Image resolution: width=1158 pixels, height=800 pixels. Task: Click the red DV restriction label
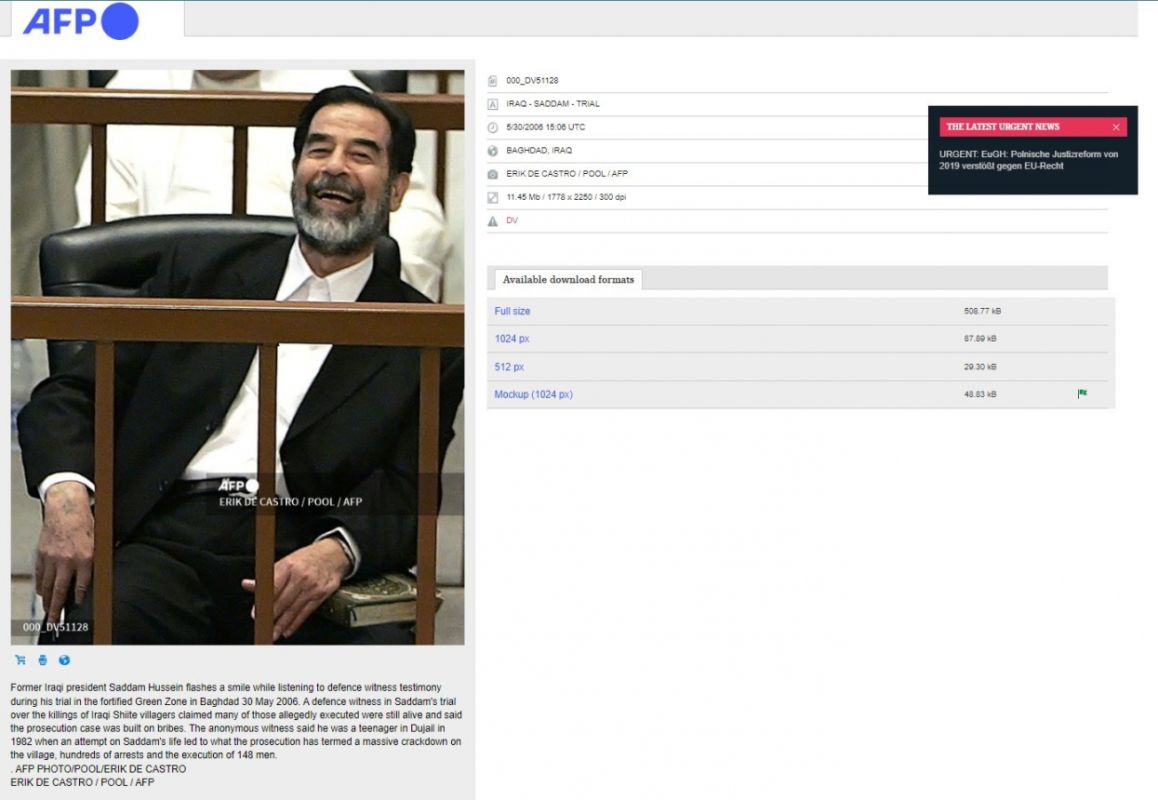(x=512, y=221)
